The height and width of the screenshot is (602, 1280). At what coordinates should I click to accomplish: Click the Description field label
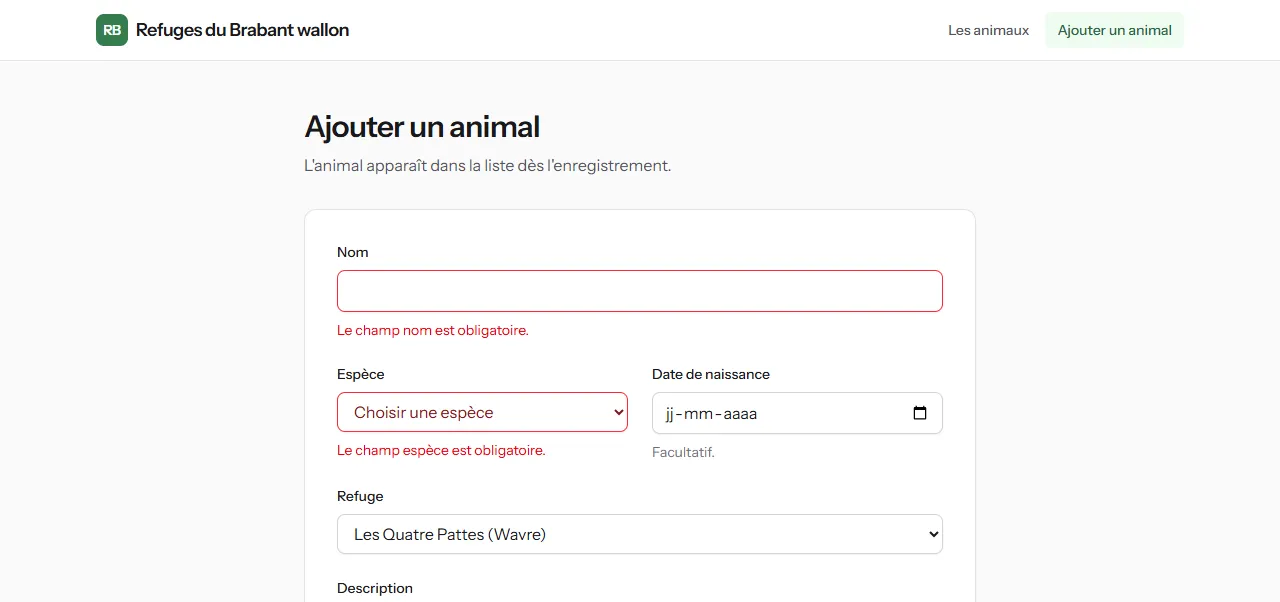pyautogui.click(x=375, y=588)
